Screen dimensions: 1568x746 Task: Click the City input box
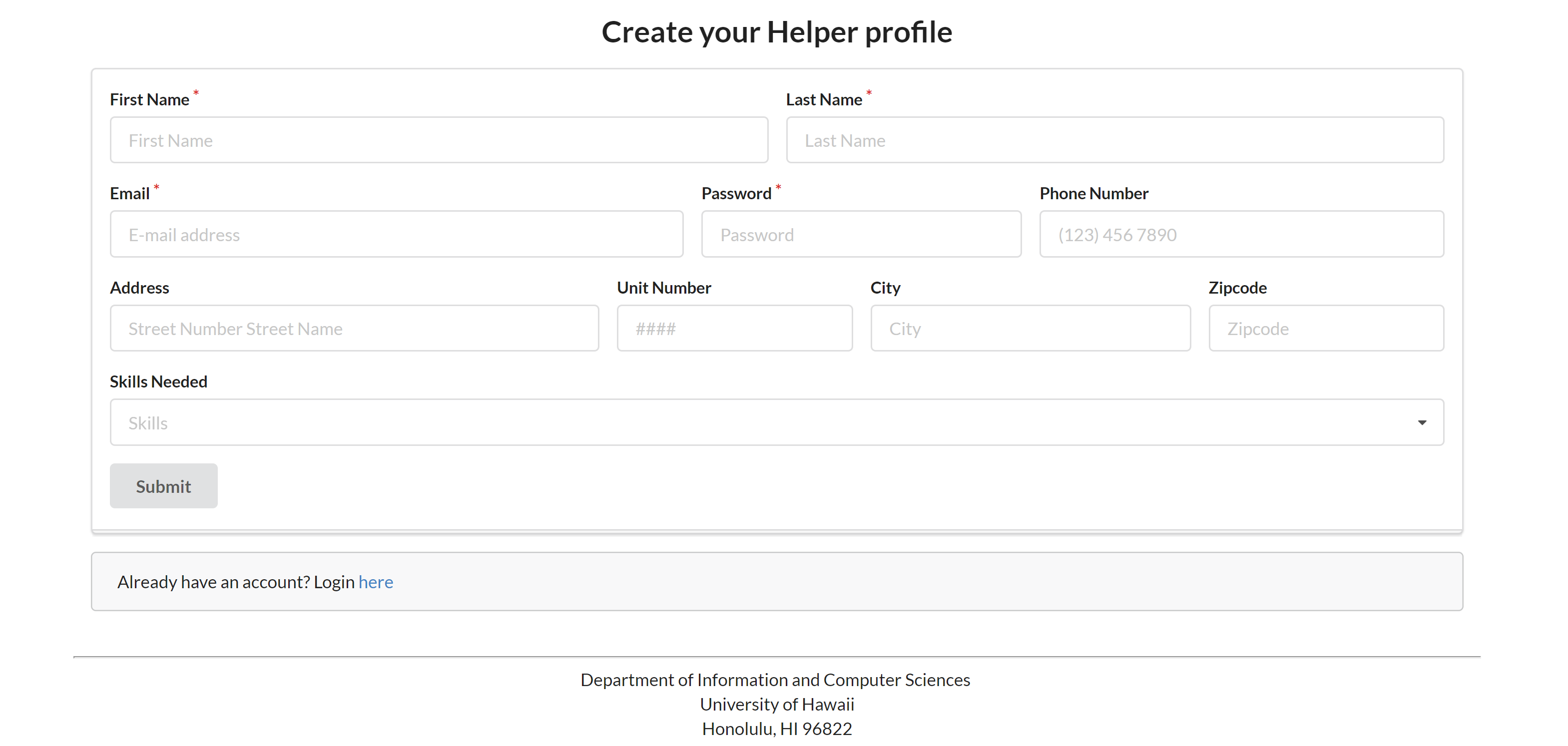point(1031,329)
